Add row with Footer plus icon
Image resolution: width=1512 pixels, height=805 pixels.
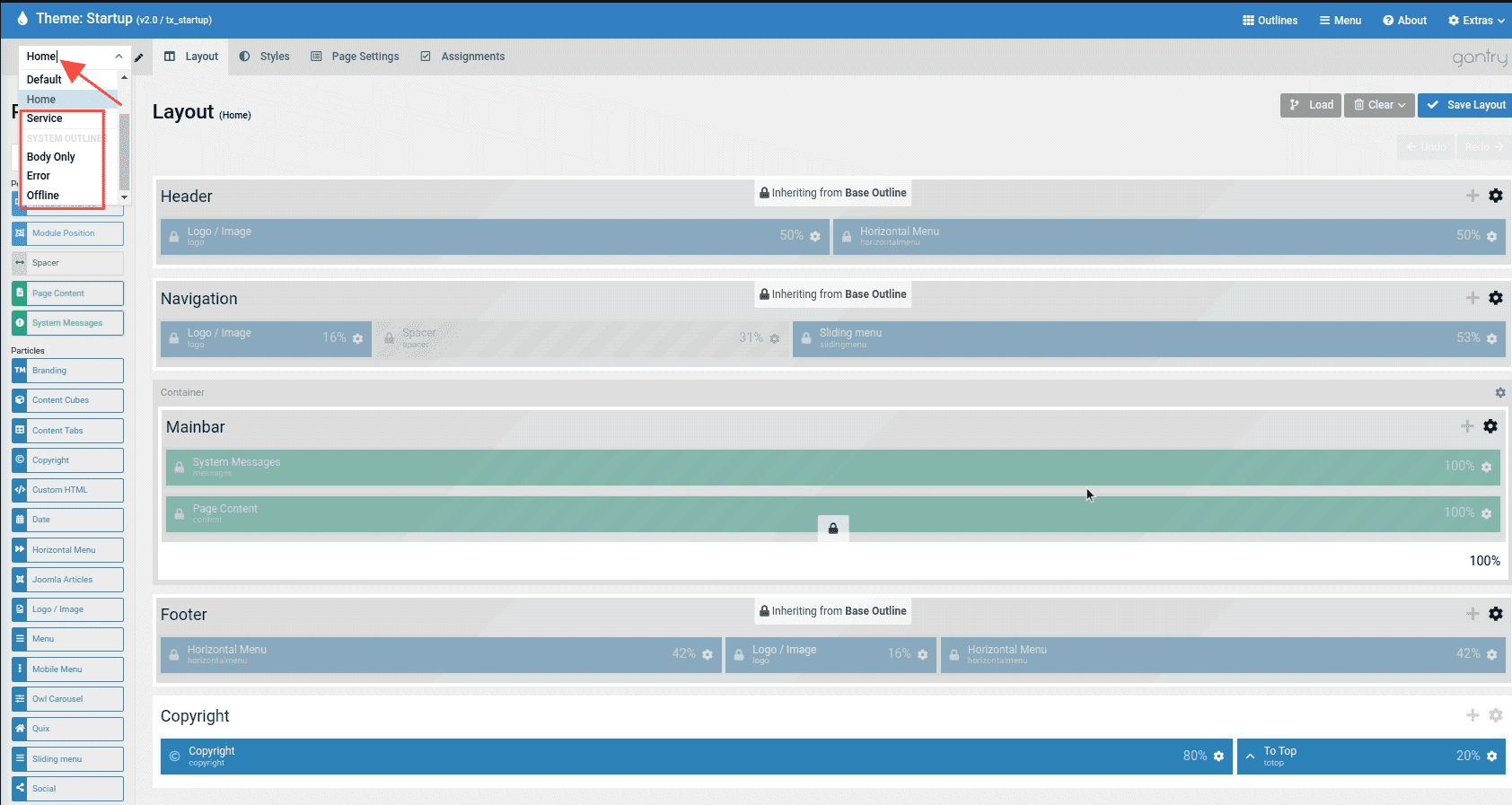click(x=1472, y=614)
